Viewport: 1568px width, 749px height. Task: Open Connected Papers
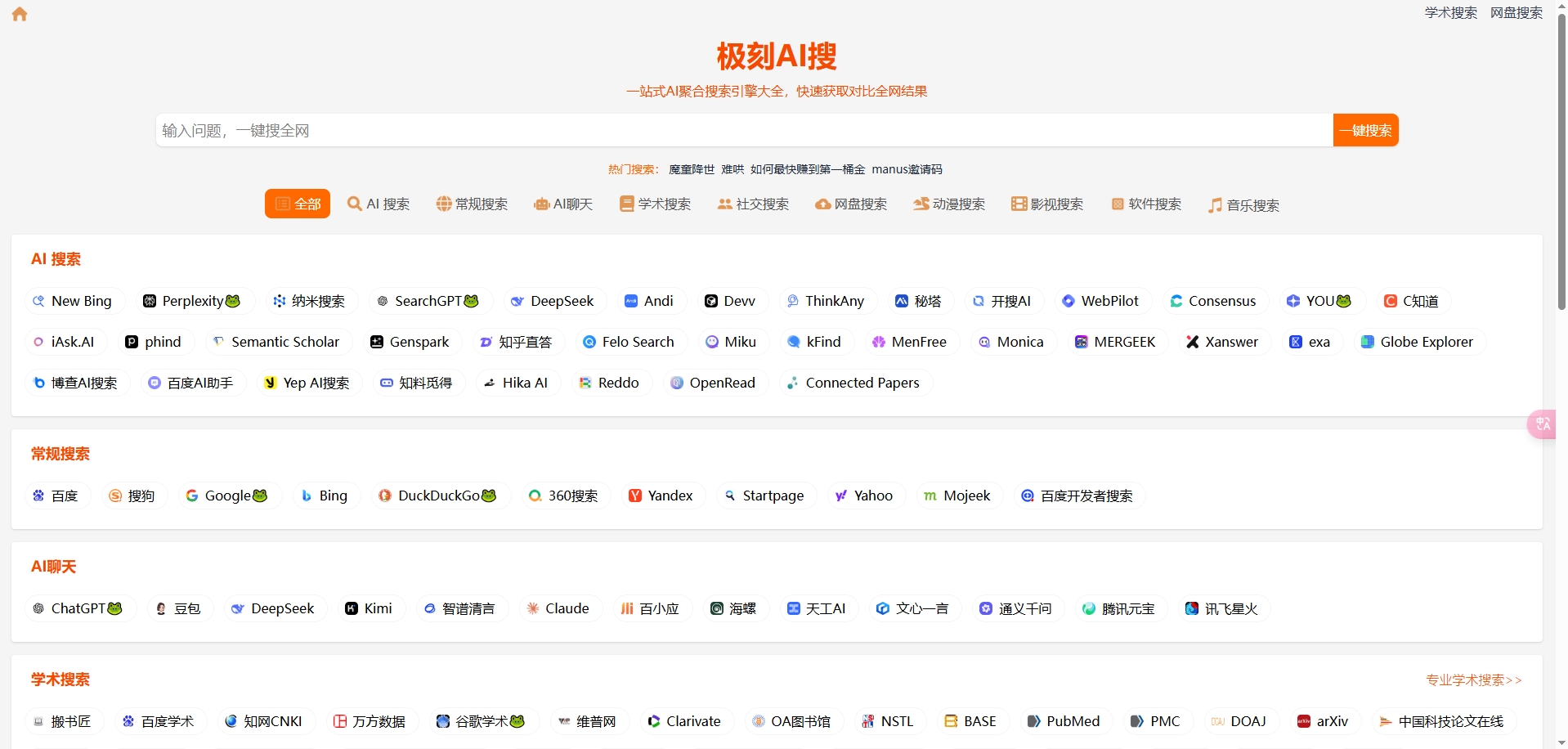tap(853, 383)
